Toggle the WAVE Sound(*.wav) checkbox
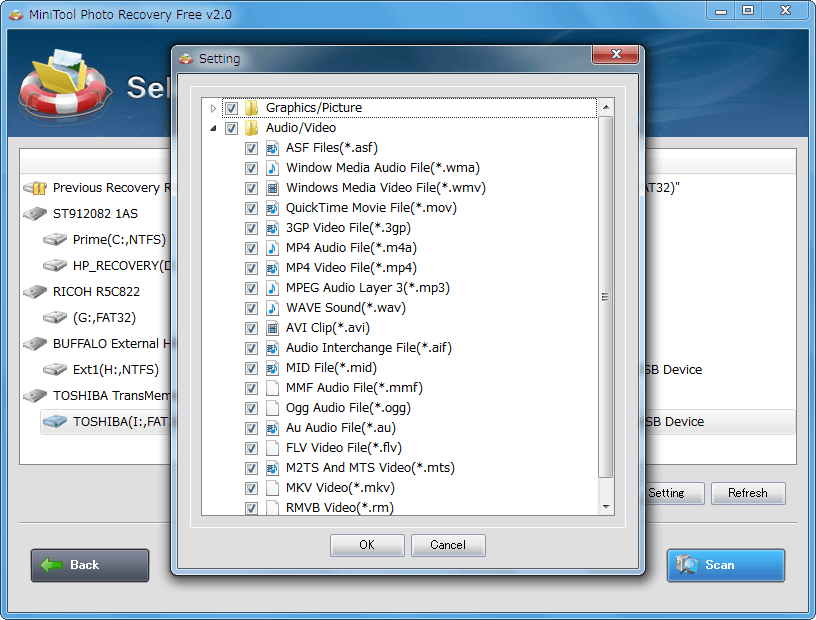This screenshot has width=816, height=620. [251, 308]
